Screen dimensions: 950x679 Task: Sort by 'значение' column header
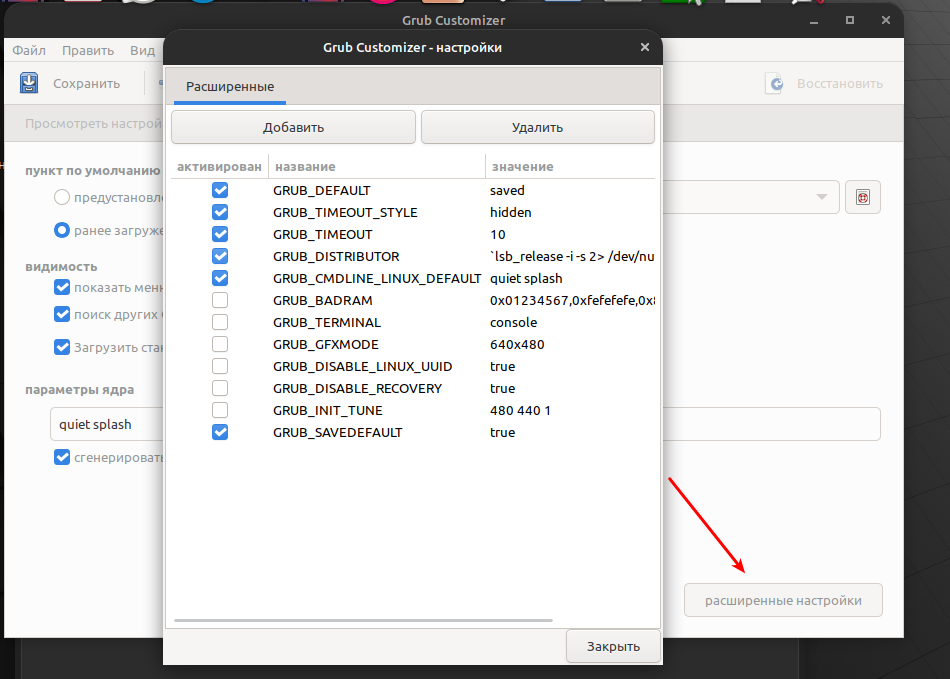[x=570, y=167]
